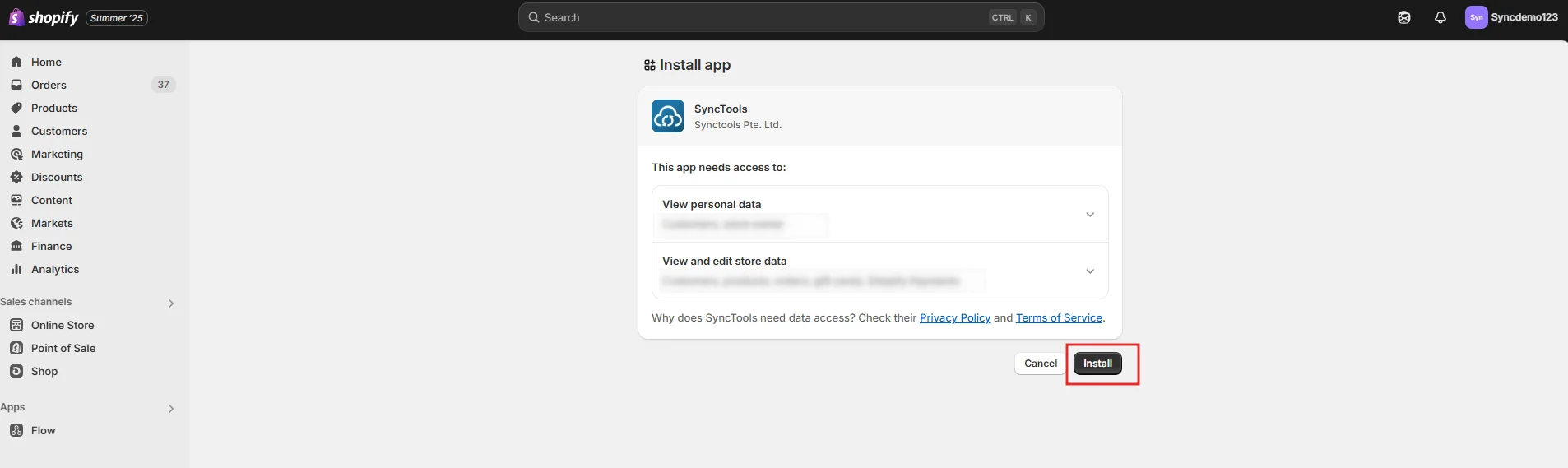
Task: Expand View and edit store data
Action: click(1089, 271)
